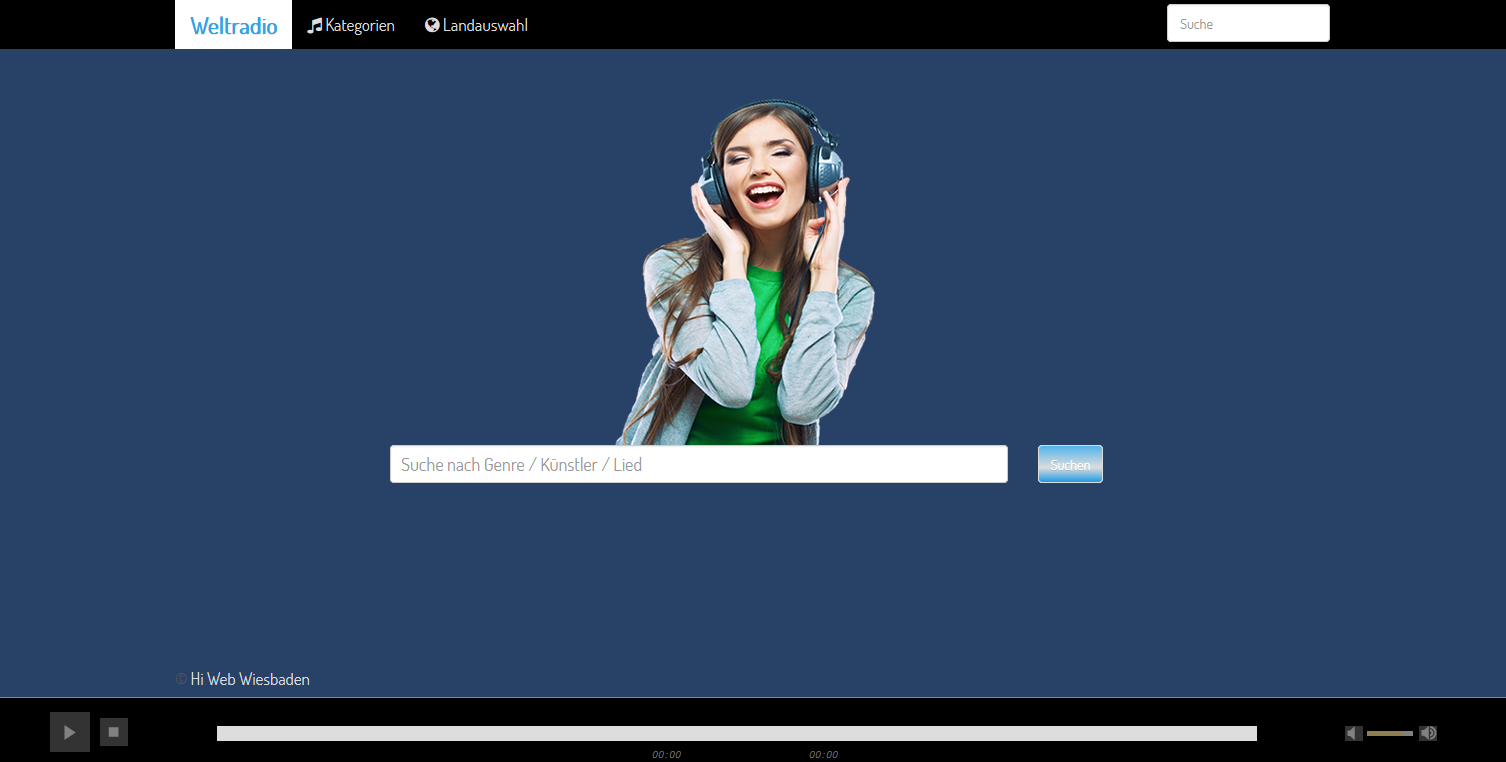This screenshot has width=1506, height=762.
Task: Mute audio with the left speaker icon
Action: [1354, 733]
